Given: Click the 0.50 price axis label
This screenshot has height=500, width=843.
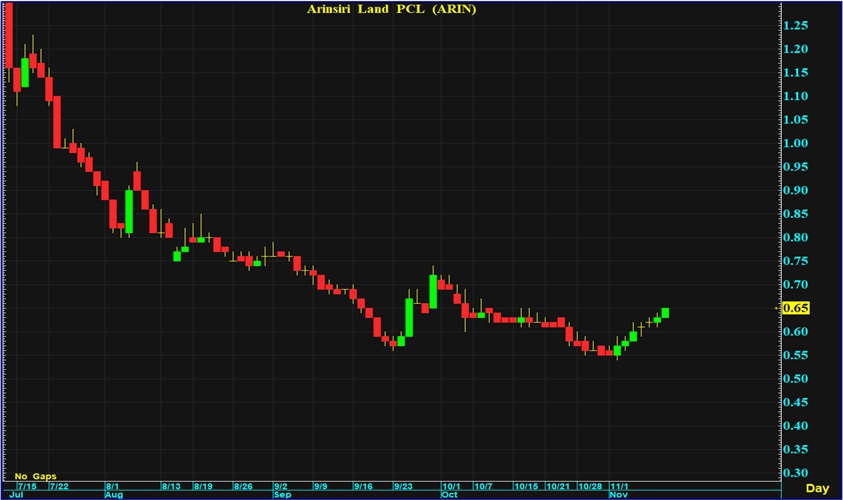Looking at the screenshot, I should click(x=796, y=378).
